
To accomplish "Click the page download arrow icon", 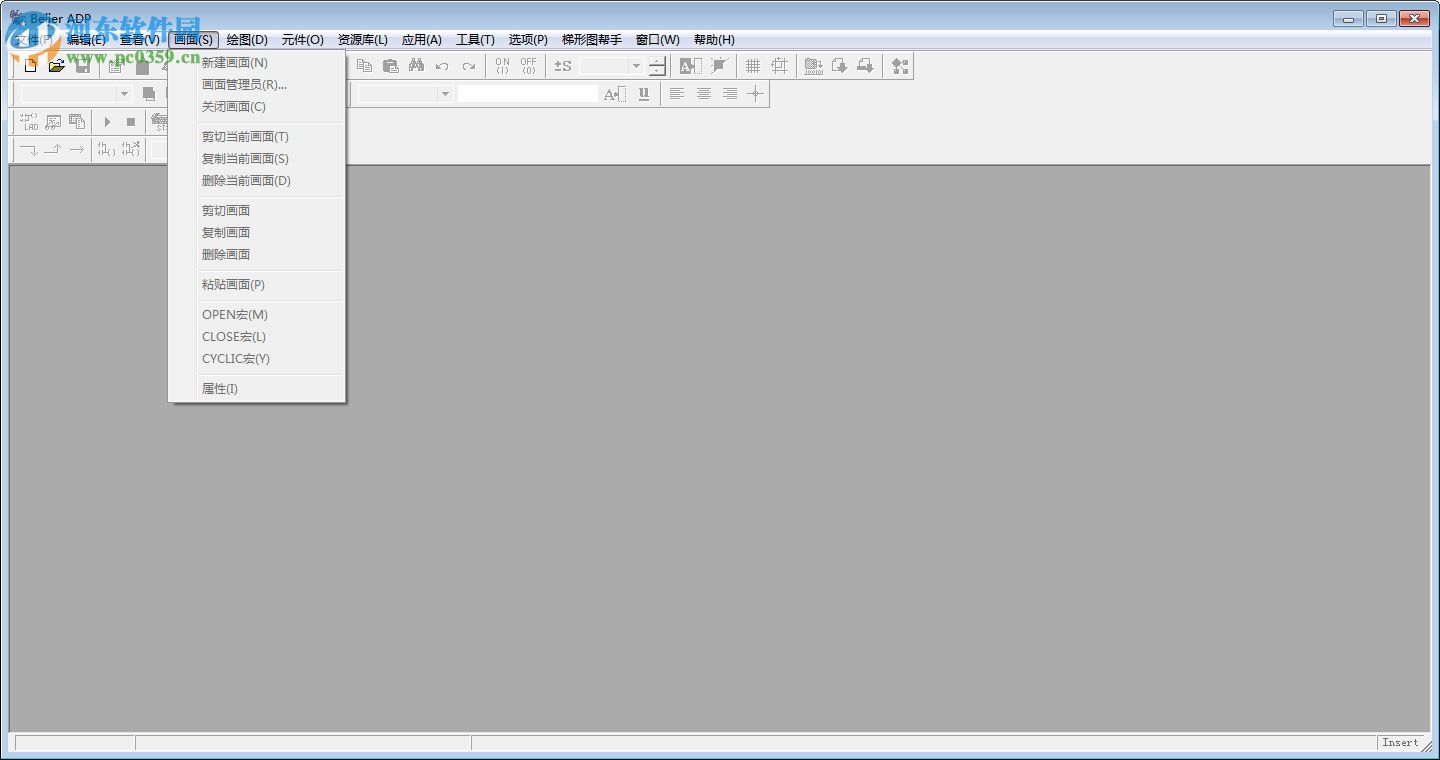I will pos(840,66).
